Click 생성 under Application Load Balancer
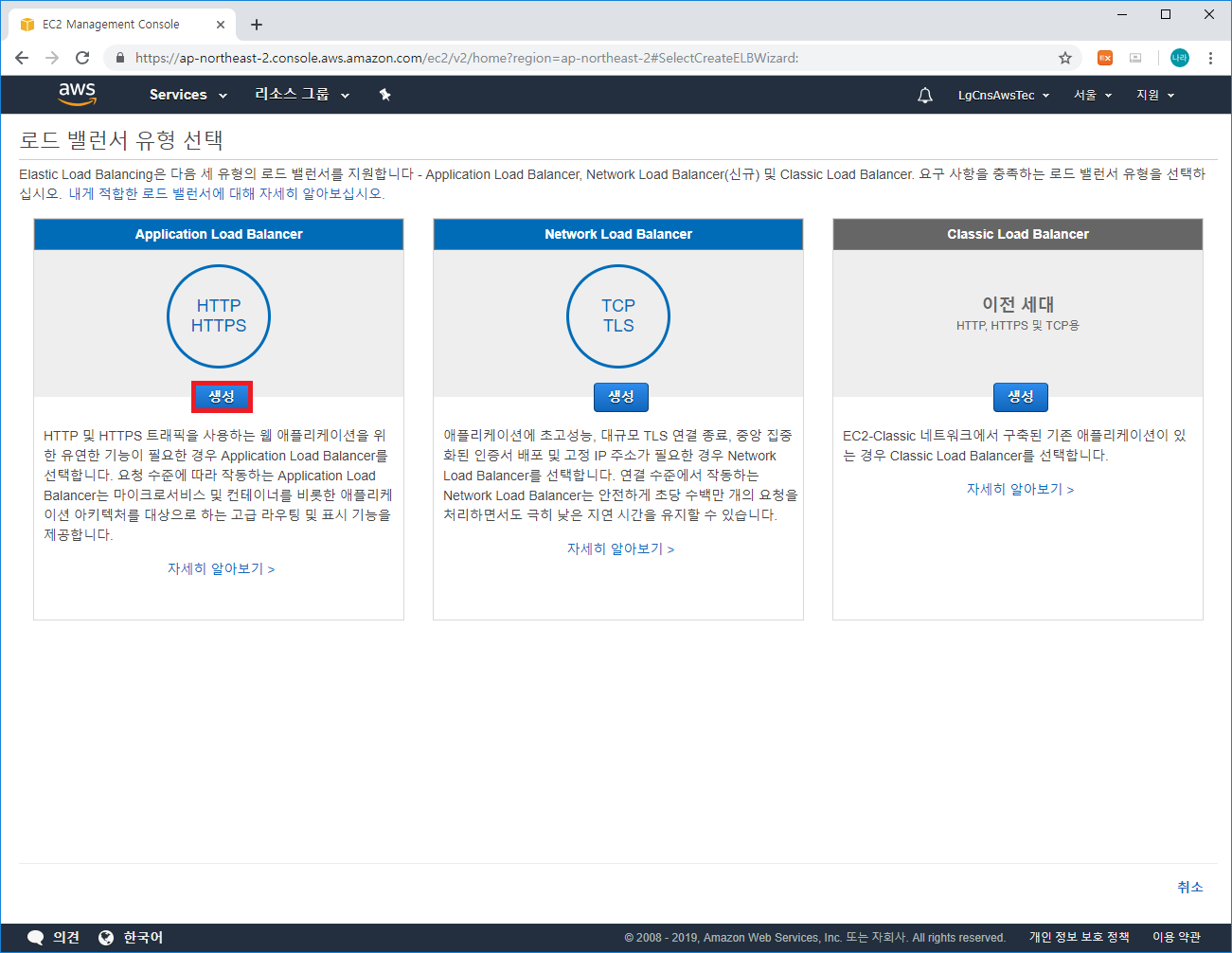Viewport: 1232px width, 953px height. 222,397
